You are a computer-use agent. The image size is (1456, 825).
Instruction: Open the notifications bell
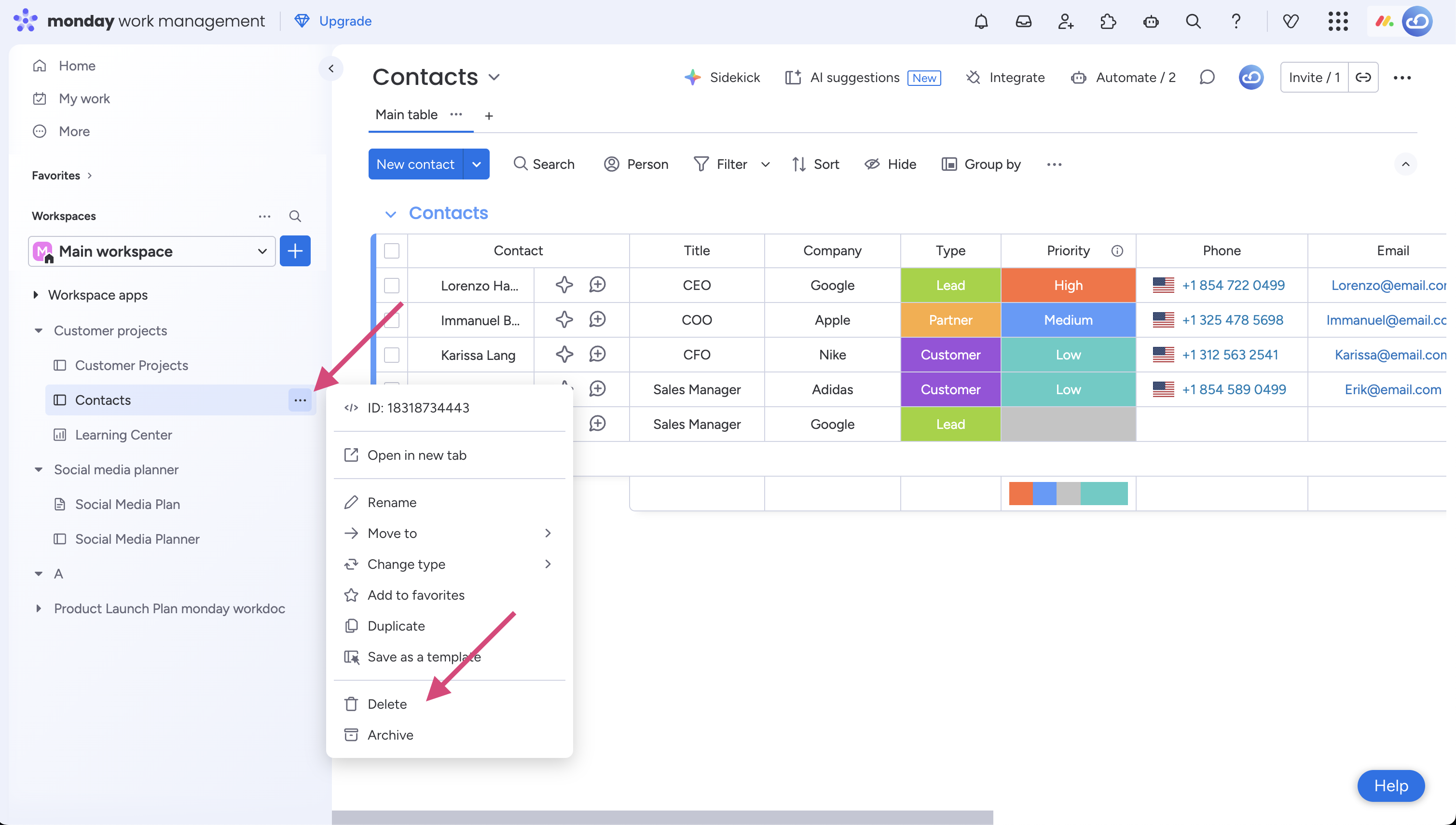(x=981, y=22)
